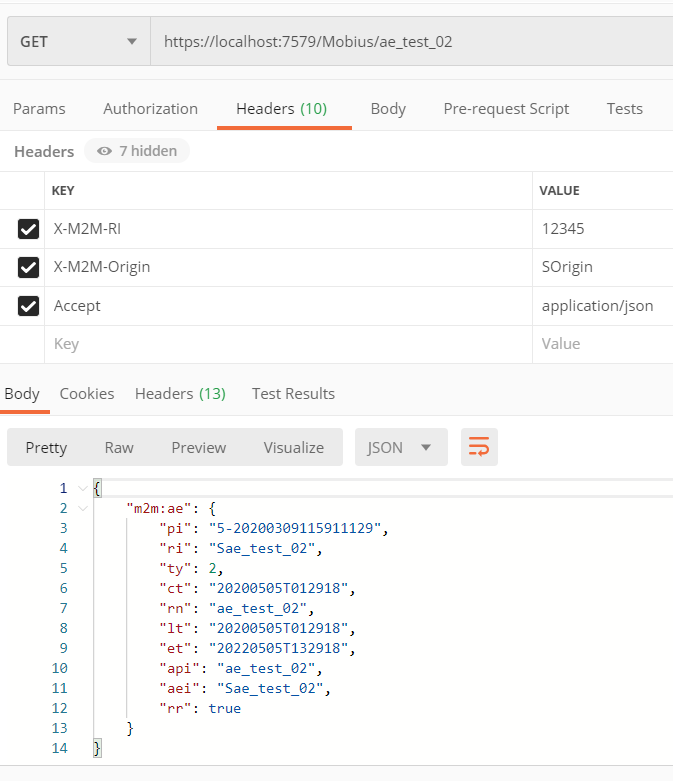Uncheck the Accept header checkbox
This screenshot has width=673, height=781.
click(28, 306)
